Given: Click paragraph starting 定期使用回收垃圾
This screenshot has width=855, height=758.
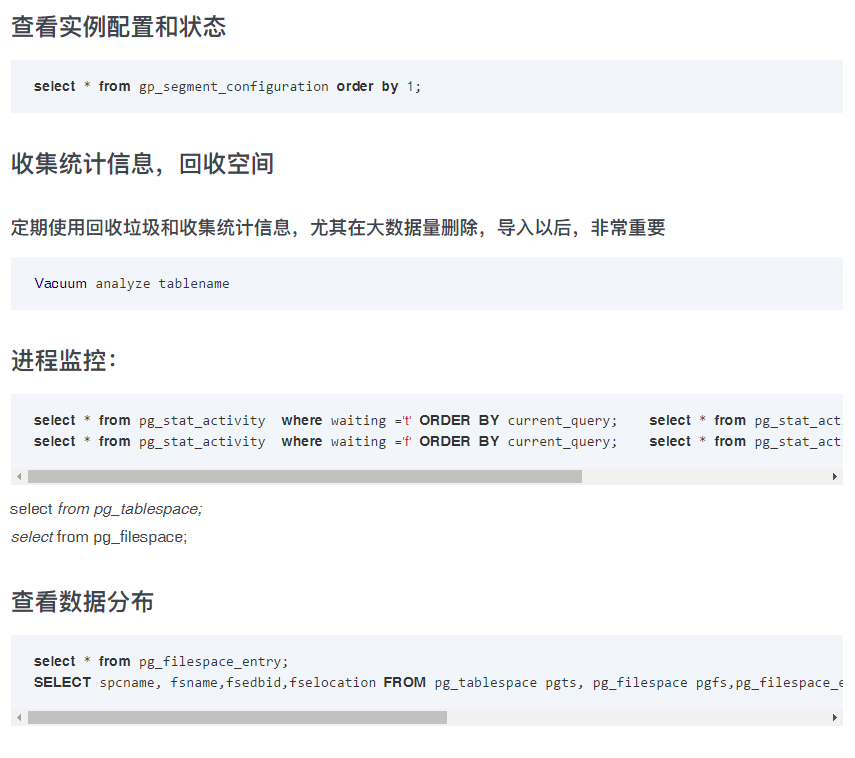Looking at the screenshot, I should tap(338, 227).
